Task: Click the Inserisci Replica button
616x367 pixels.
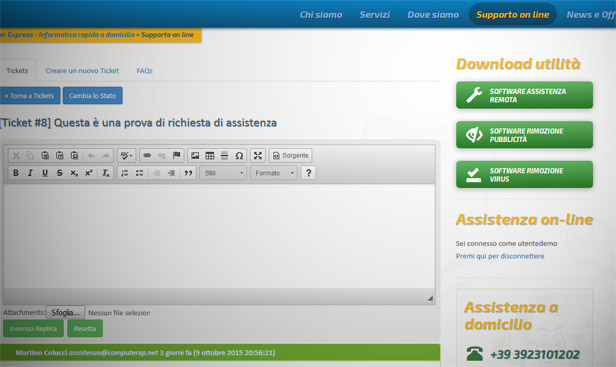Action: click(33, 328)
